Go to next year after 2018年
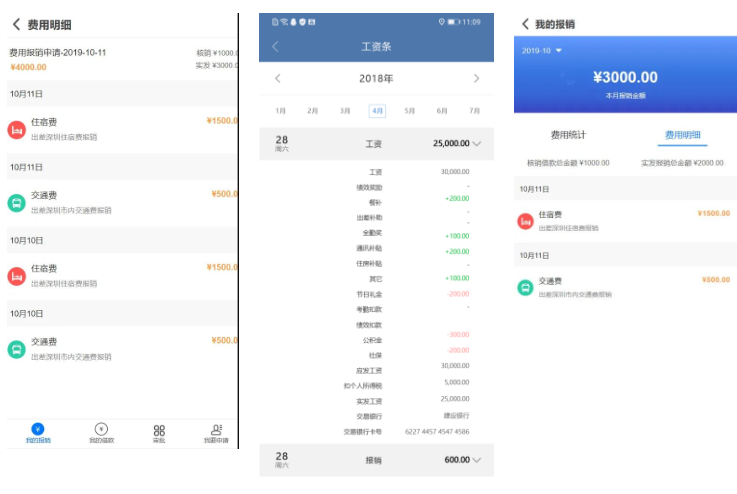This screenshot has height=494, width=737. [475, 78]
